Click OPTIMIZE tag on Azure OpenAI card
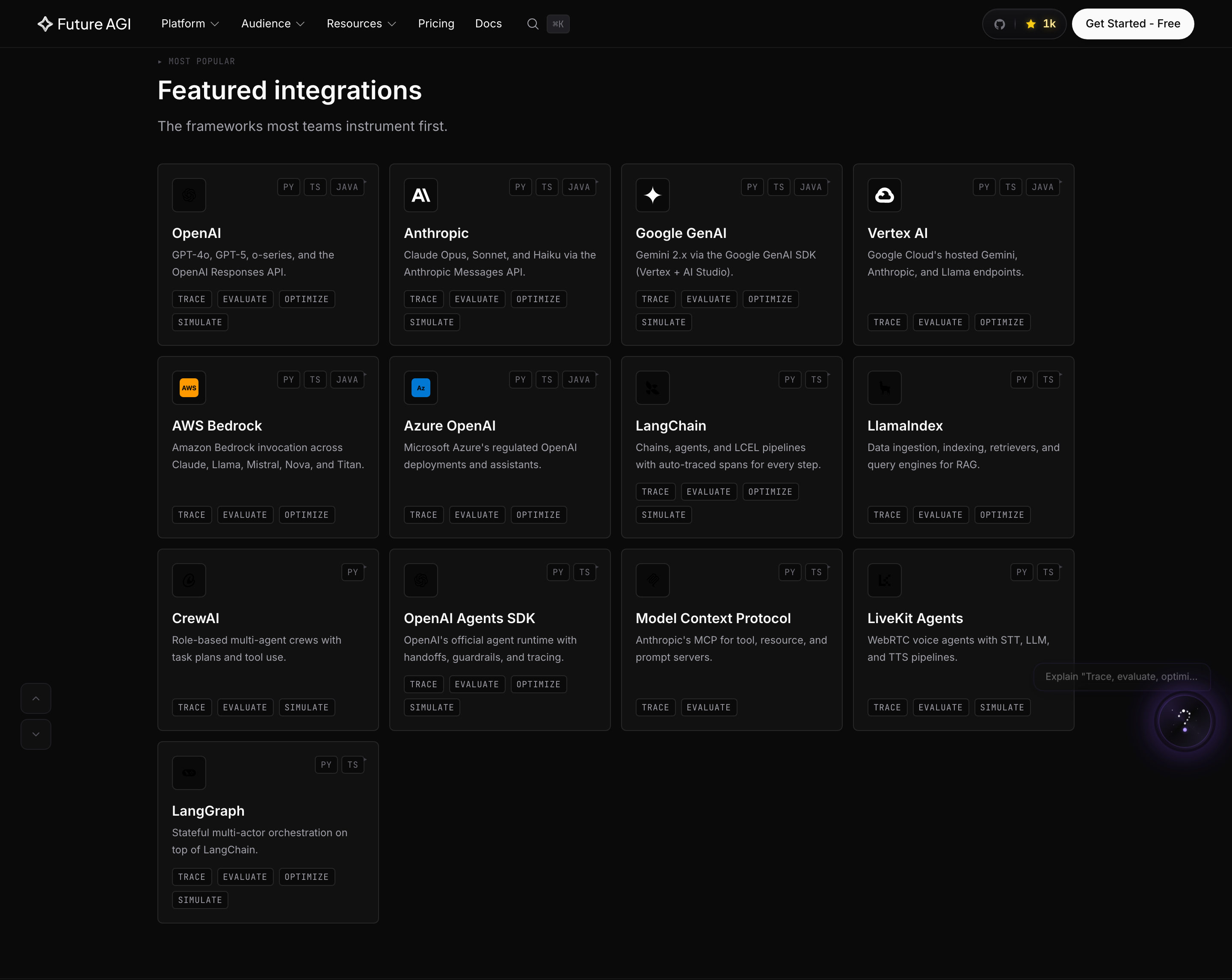1232x980 pixels. click(538, 515)
